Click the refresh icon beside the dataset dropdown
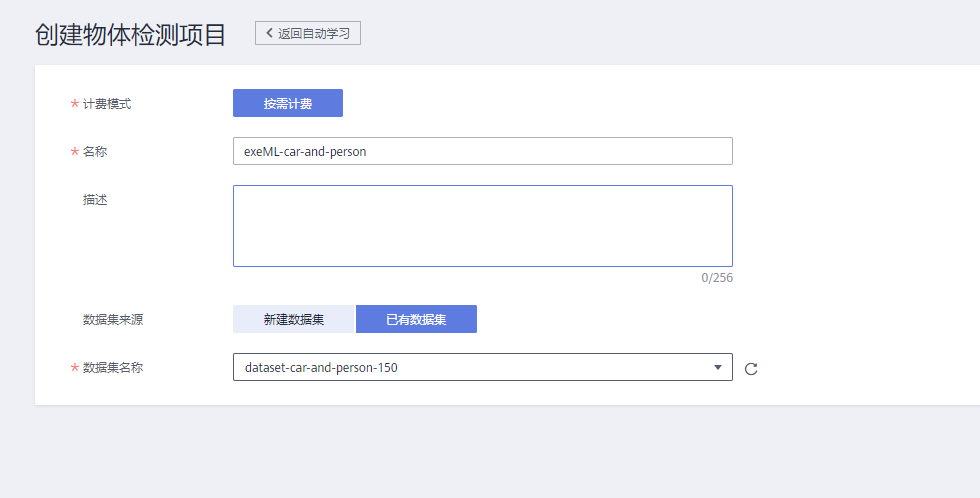 click(x=751, y=368)
